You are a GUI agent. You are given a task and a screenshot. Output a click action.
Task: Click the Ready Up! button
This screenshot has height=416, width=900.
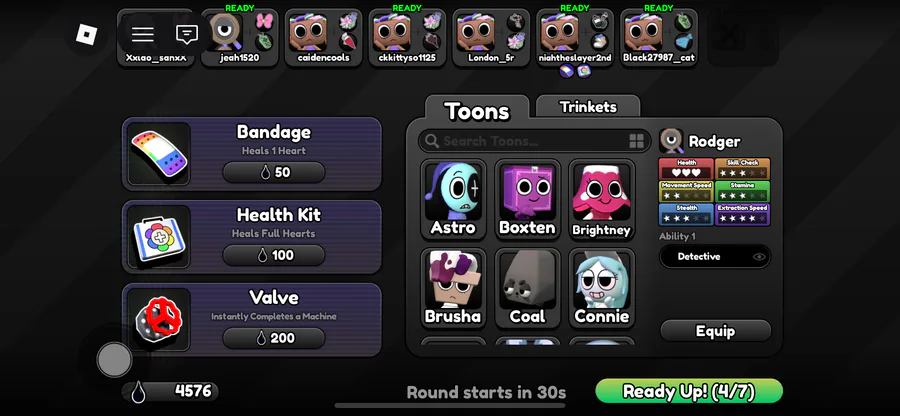(689, 391)
